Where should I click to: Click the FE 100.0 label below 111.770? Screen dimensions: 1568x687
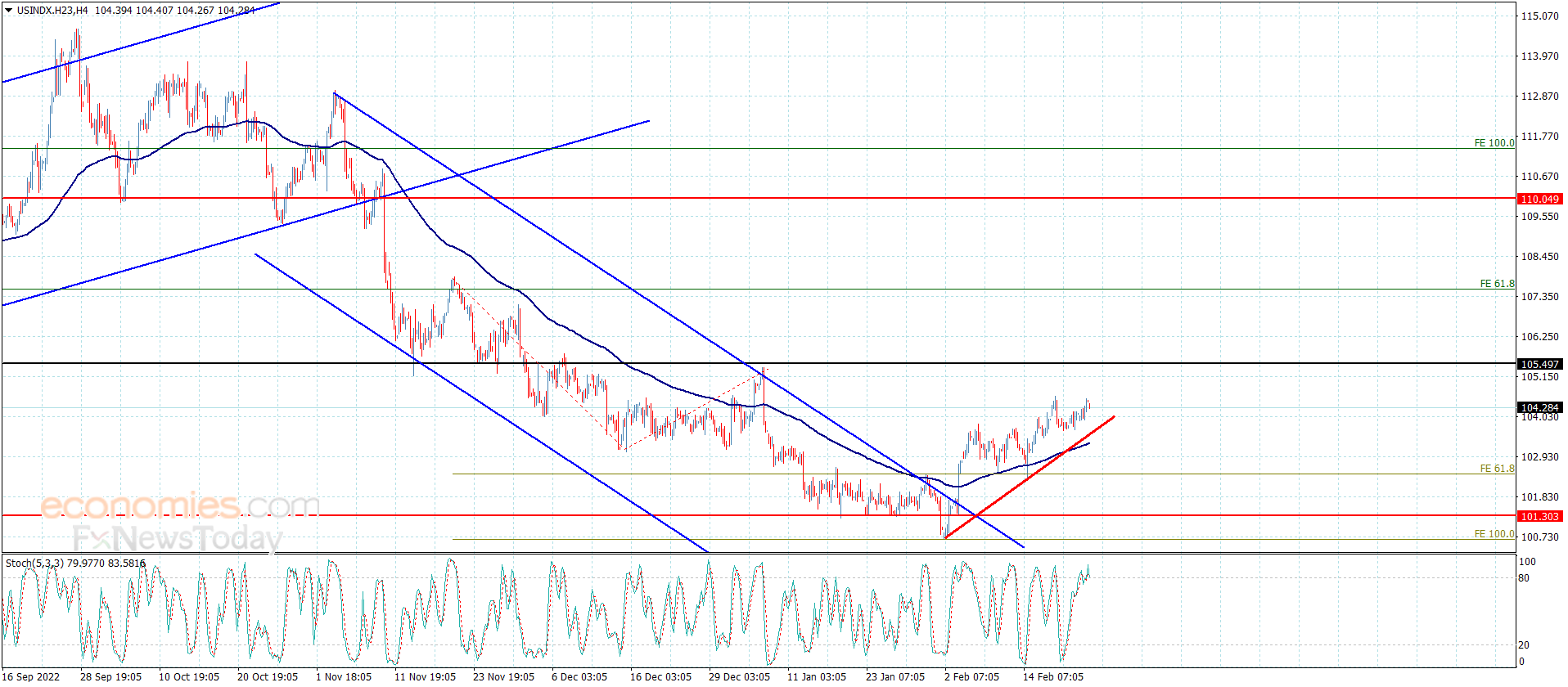(1494, 143)
